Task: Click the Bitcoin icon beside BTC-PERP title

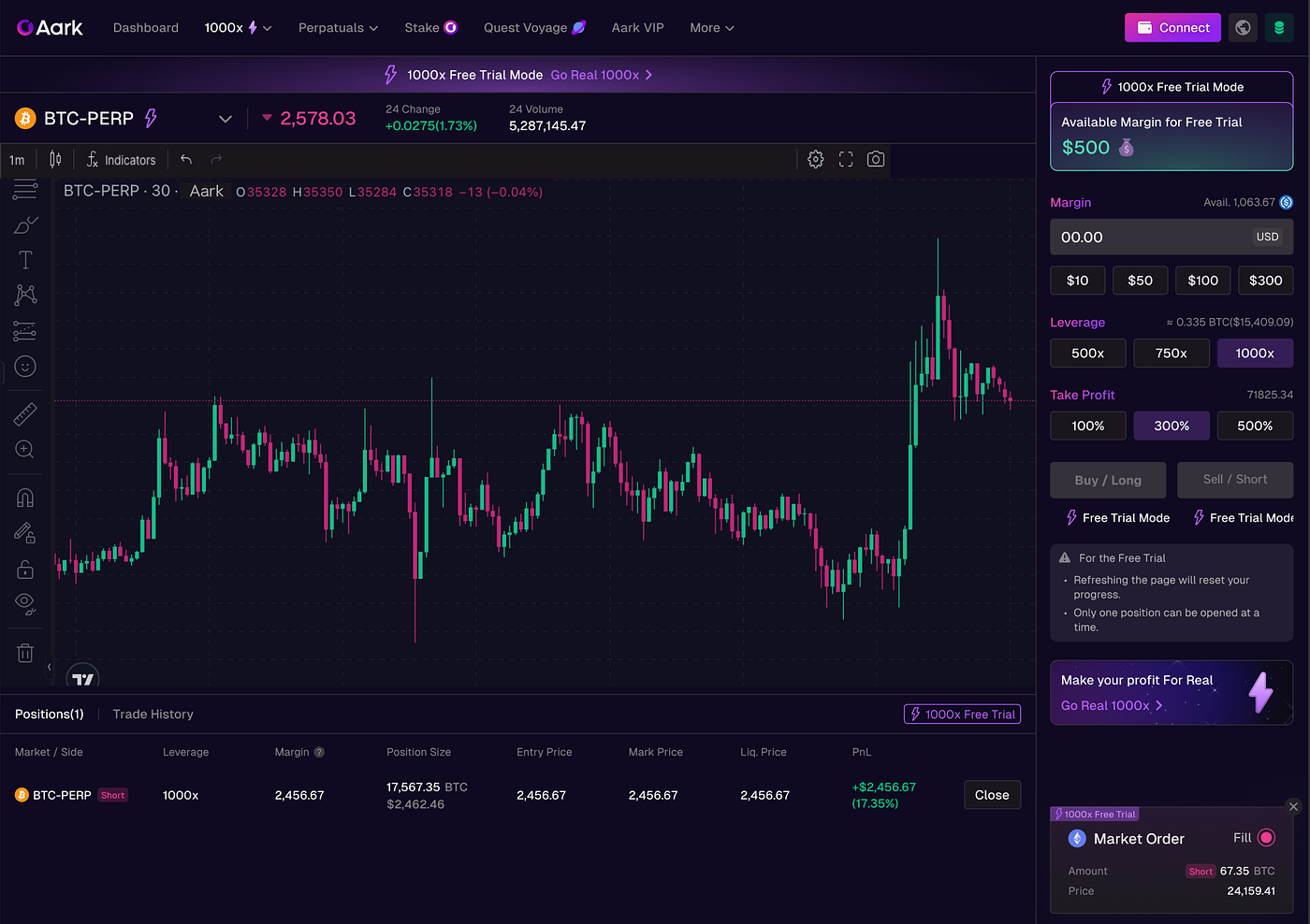Action: tap(25, 119)
